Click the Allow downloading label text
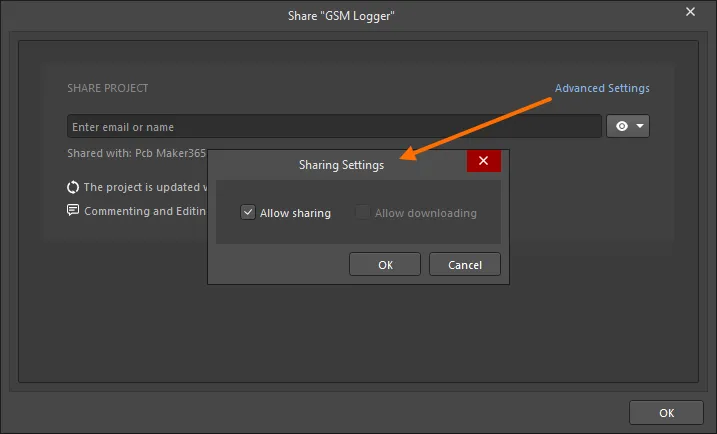This screenshot has height=434, width=717. point(426,213)
